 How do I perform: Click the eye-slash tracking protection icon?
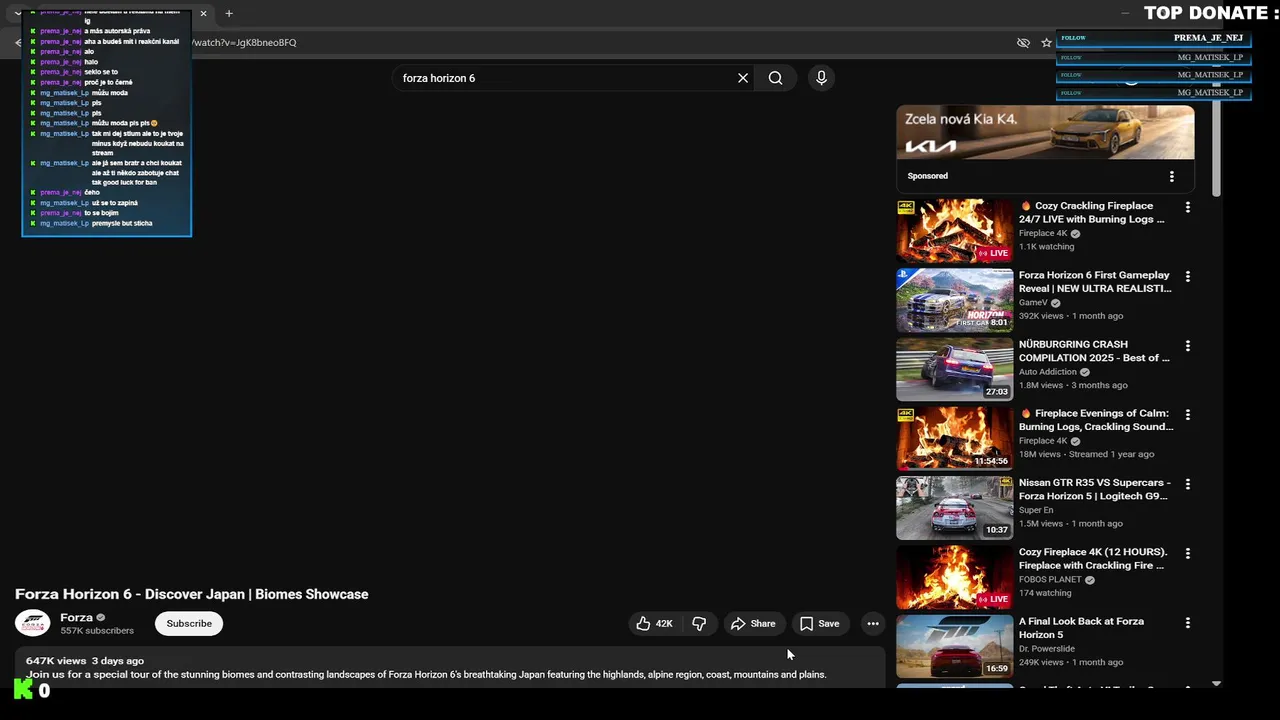[x=1023, y=43]
